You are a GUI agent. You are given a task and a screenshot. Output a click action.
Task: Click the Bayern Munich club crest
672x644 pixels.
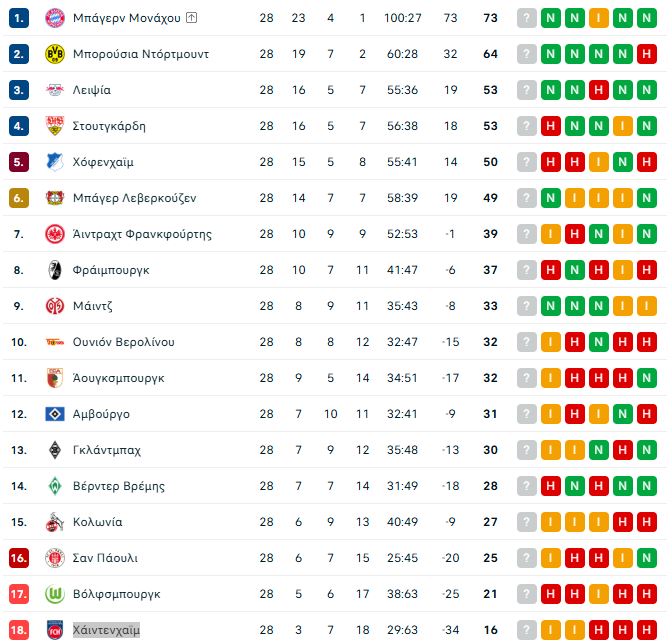click(x=55, y=18)
